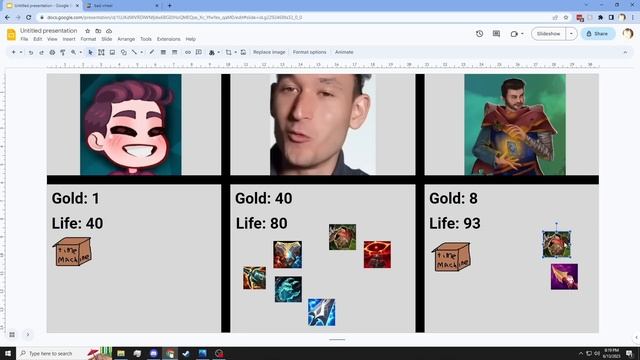Image resolution: width=640 pixels, height=360 pixels.
Task: Click the Animate button
Action: coord(344,52)
